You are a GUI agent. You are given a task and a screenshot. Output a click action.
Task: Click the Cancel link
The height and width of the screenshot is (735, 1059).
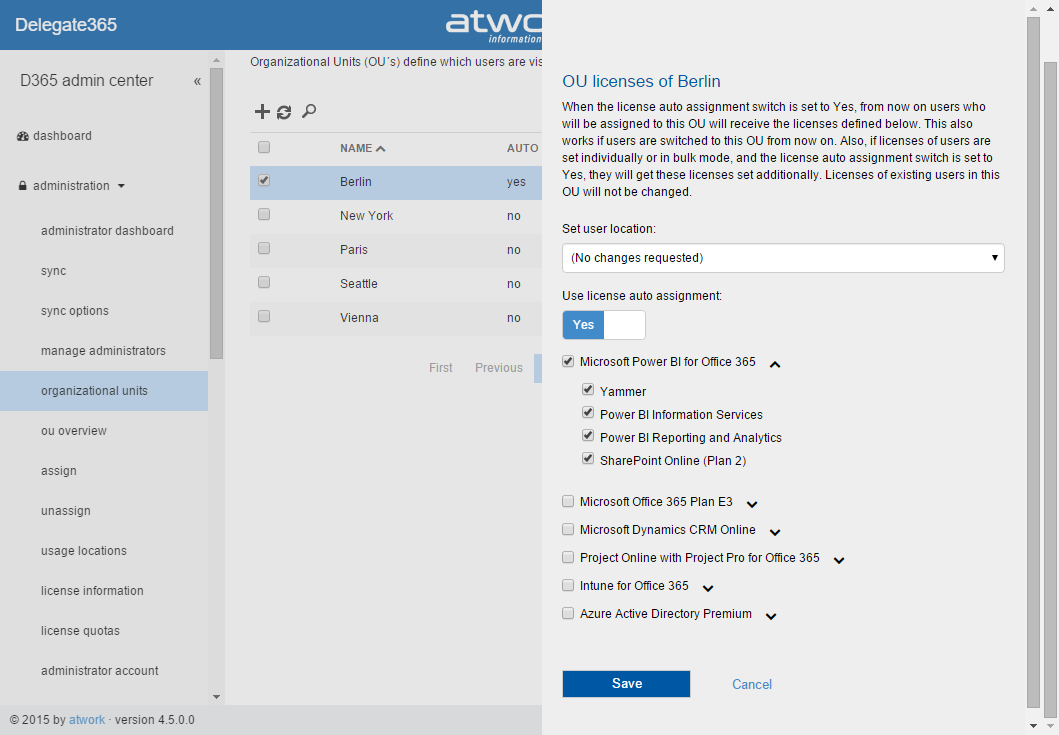752,684
